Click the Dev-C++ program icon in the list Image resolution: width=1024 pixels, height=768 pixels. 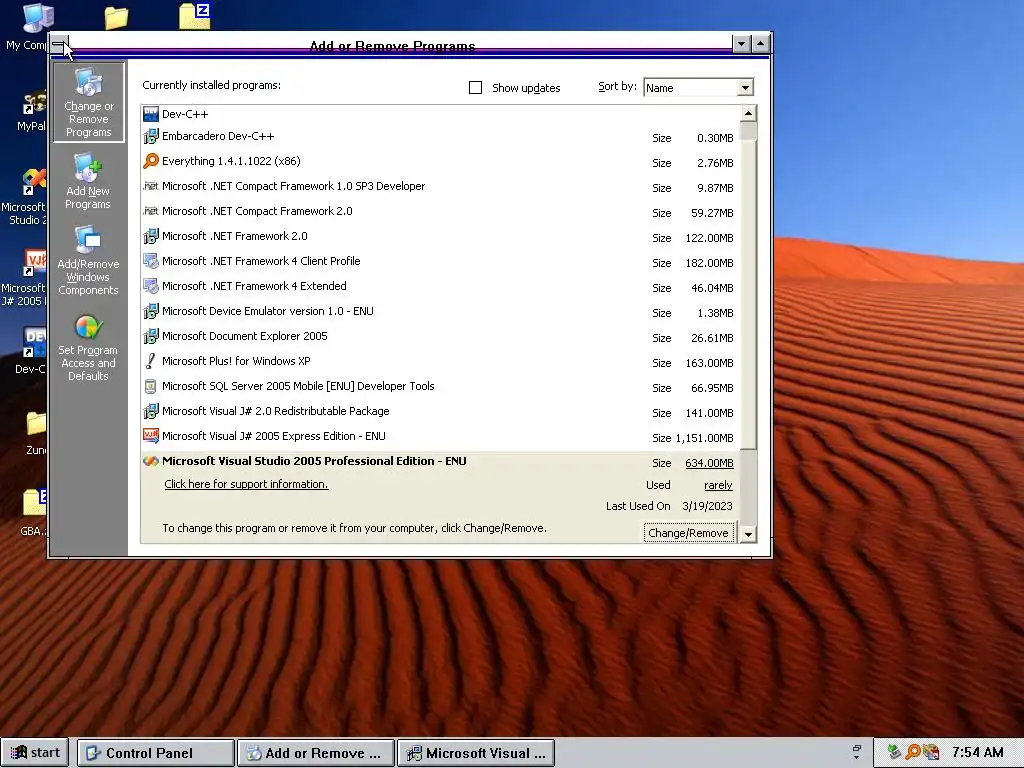151,114
